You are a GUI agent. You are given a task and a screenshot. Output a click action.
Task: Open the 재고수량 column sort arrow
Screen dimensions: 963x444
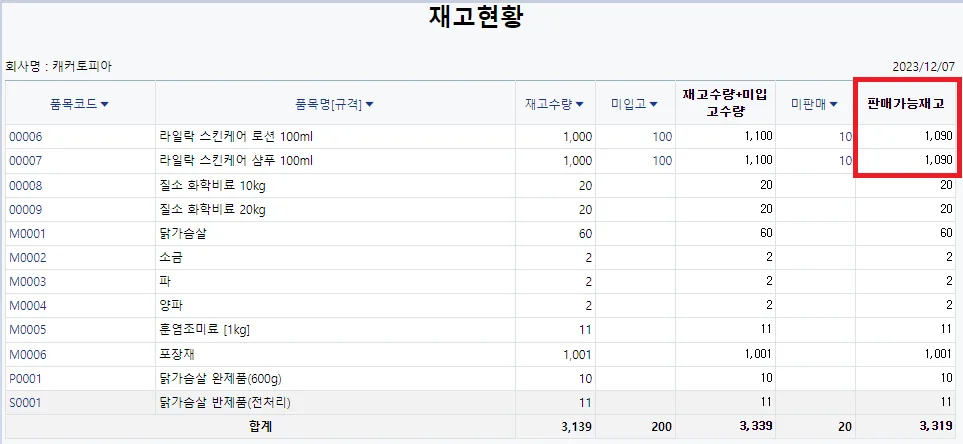[580, 104]
